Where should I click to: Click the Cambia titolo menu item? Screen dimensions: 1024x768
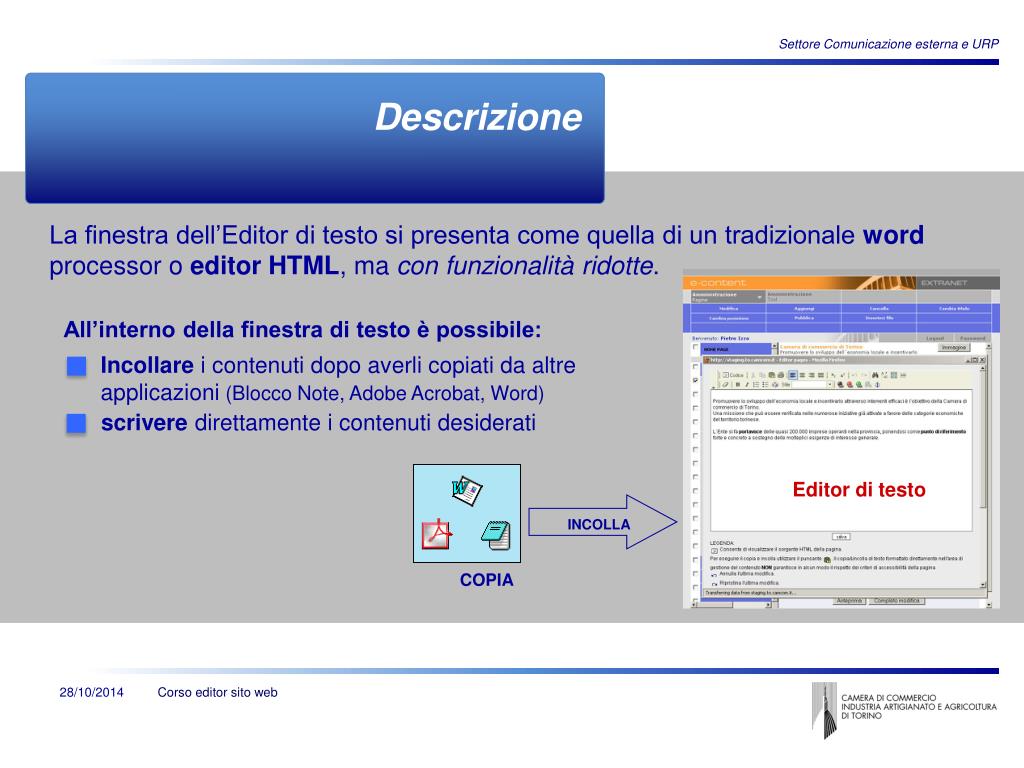point(954,309)
